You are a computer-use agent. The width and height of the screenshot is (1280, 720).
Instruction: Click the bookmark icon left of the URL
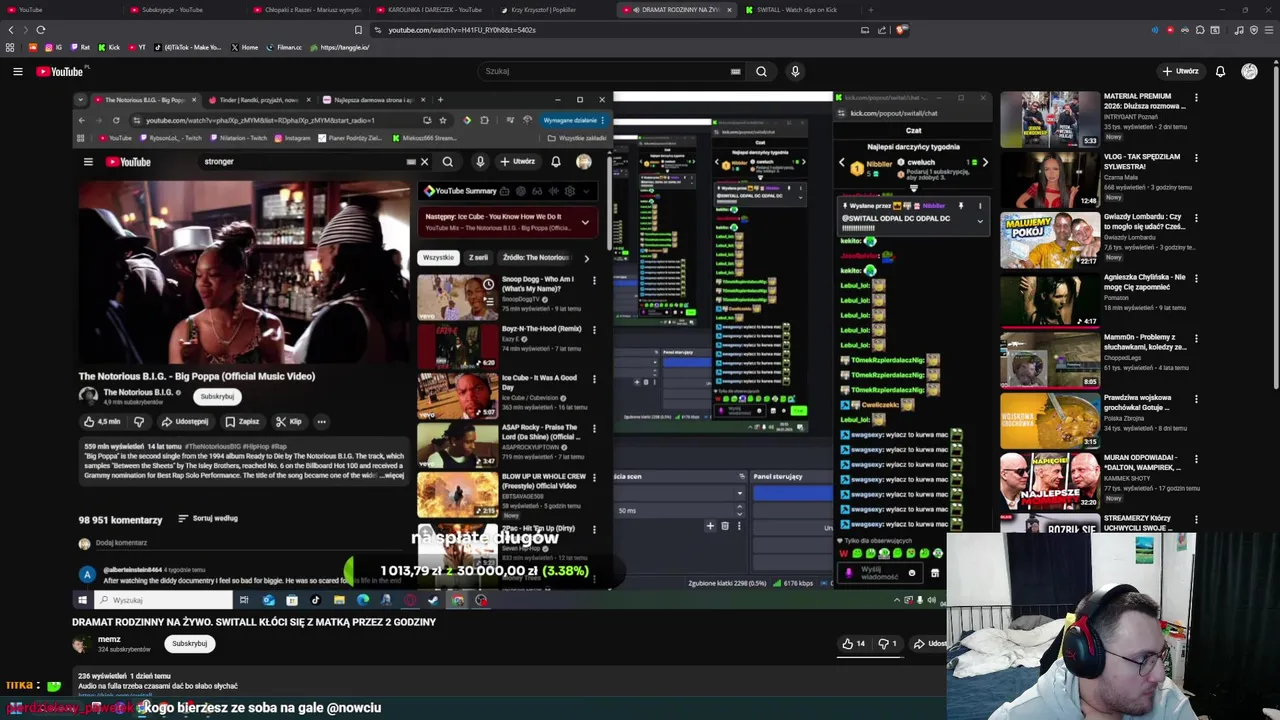[358, 30]
